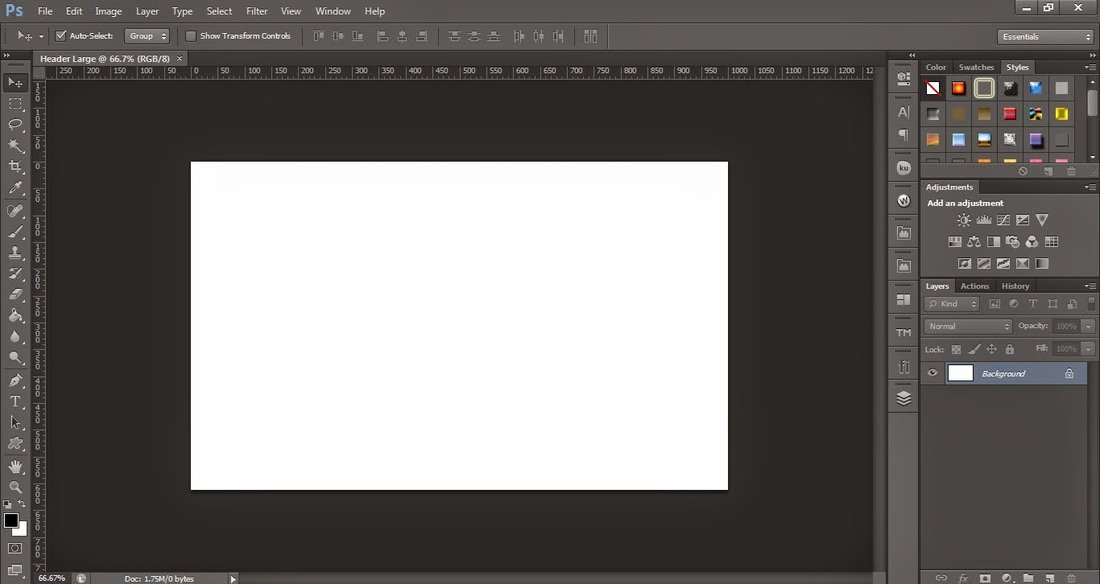Open the tool preset picker arrow
The image size is (1100, 584).
point(41,36)
